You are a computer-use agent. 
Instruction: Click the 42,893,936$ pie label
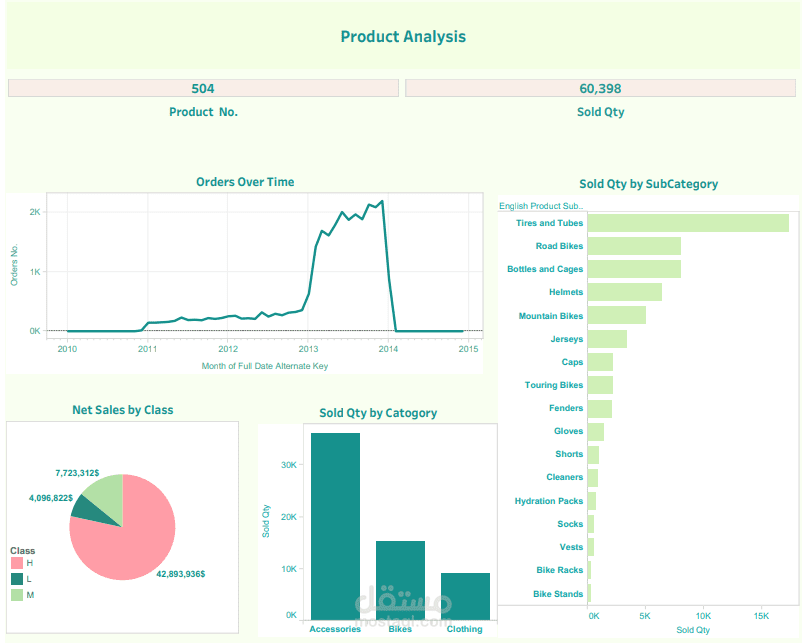click(x=181, y=574)
